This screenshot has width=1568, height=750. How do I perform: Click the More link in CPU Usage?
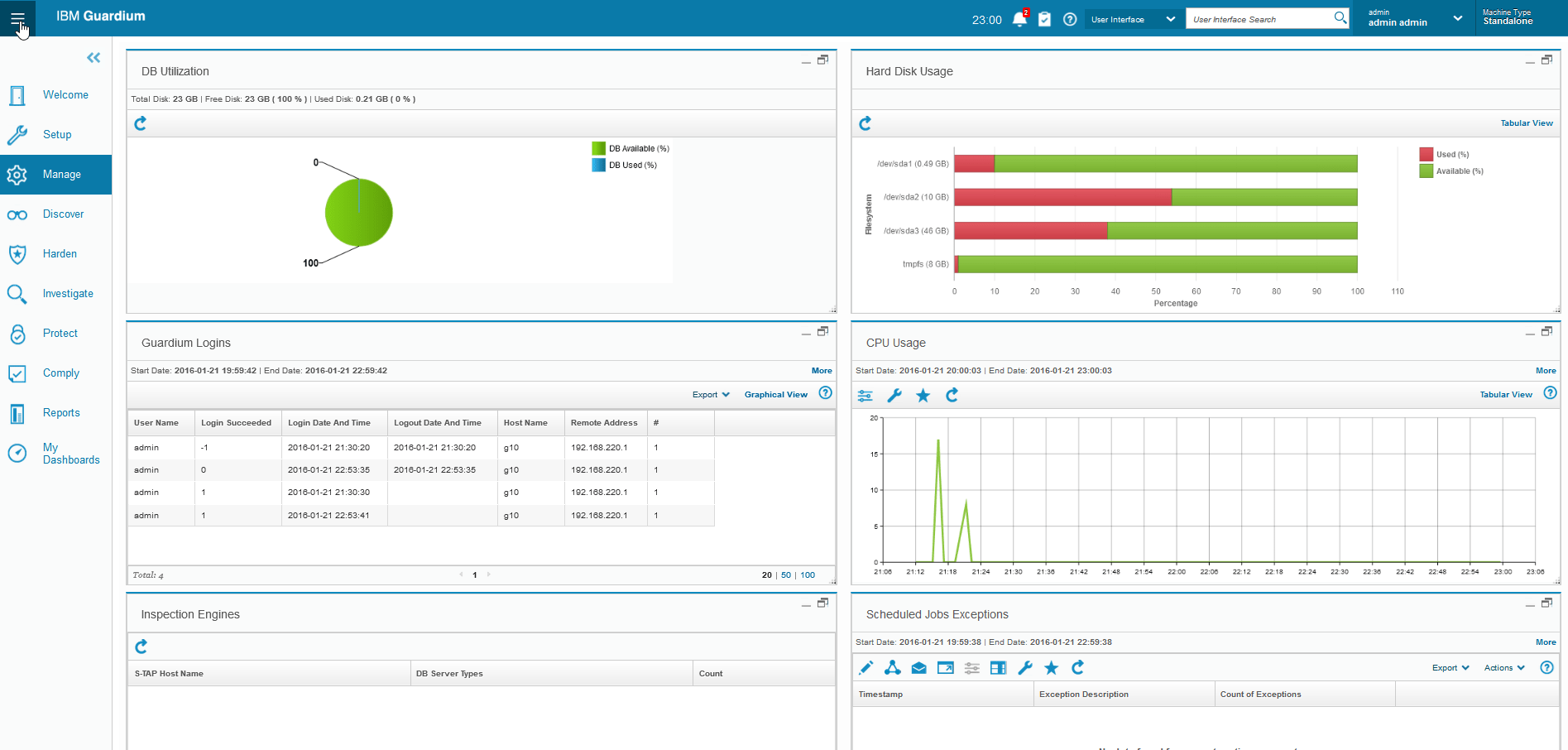pos(1545,371)
